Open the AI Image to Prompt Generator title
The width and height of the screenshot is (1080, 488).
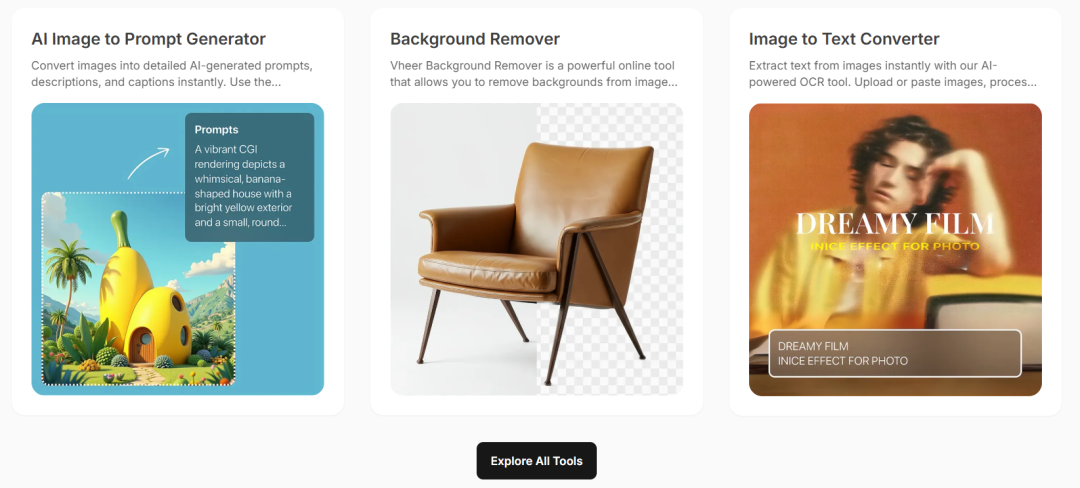(x=148, y=39)
